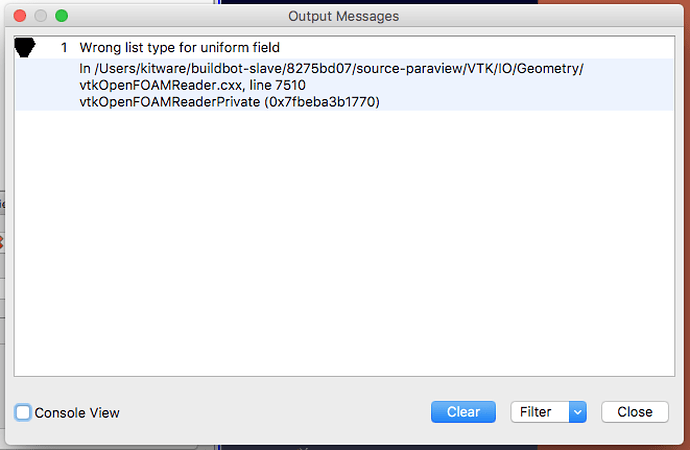Open the Filter dropdown arrow
This screenshot has height=450, width=690.
(x=577, y=411)
